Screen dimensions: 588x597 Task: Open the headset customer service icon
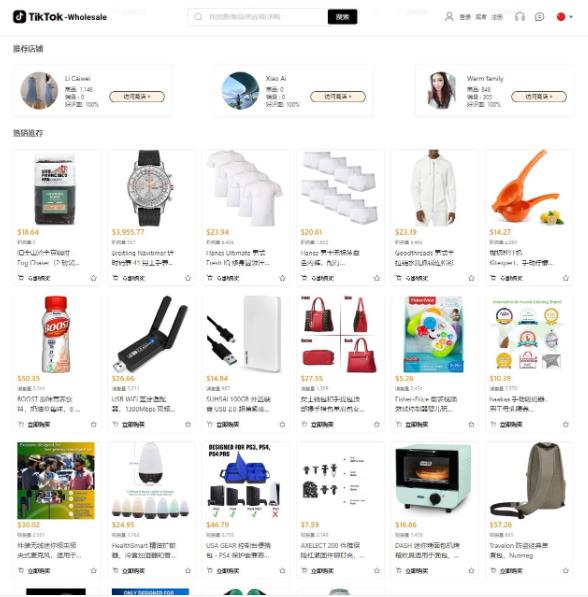click(520, 17)
